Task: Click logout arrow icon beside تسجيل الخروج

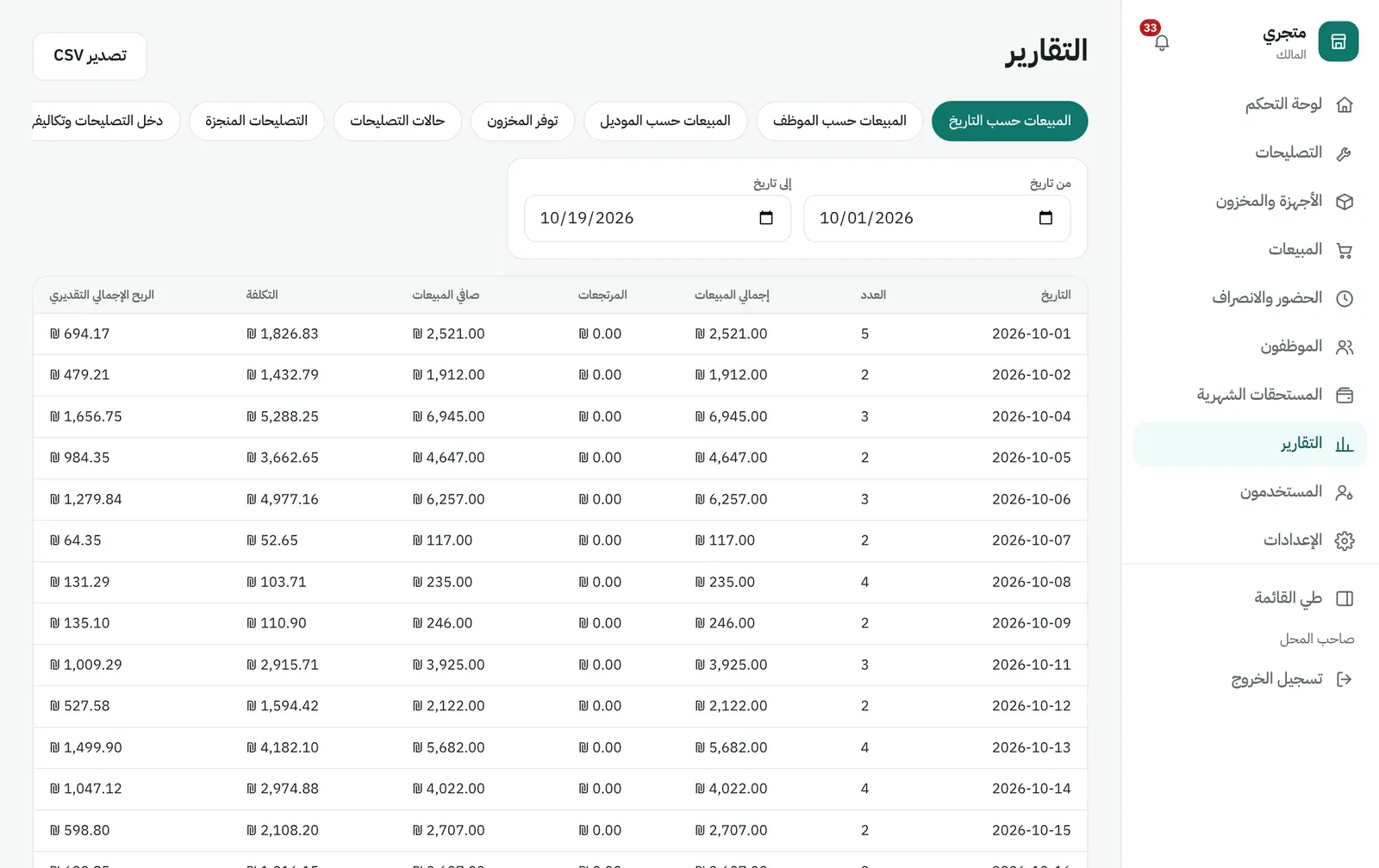Action: 1344,679
